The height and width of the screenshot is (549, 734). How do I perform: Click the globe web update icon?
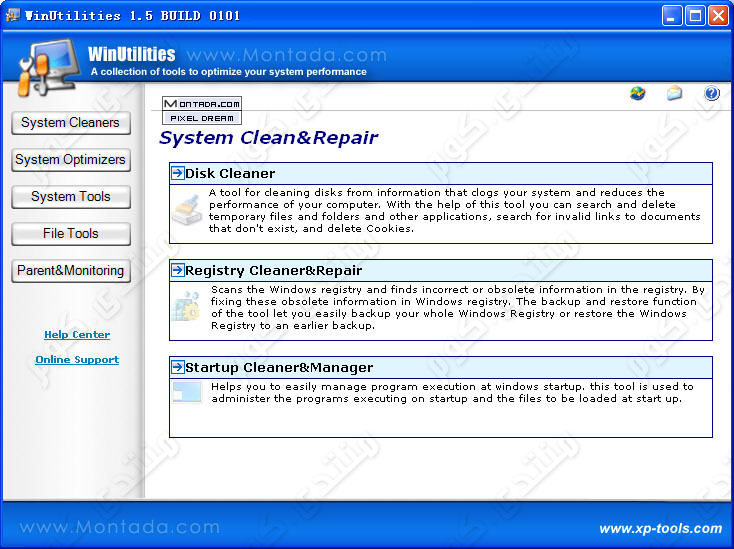[x=638, y=94]
